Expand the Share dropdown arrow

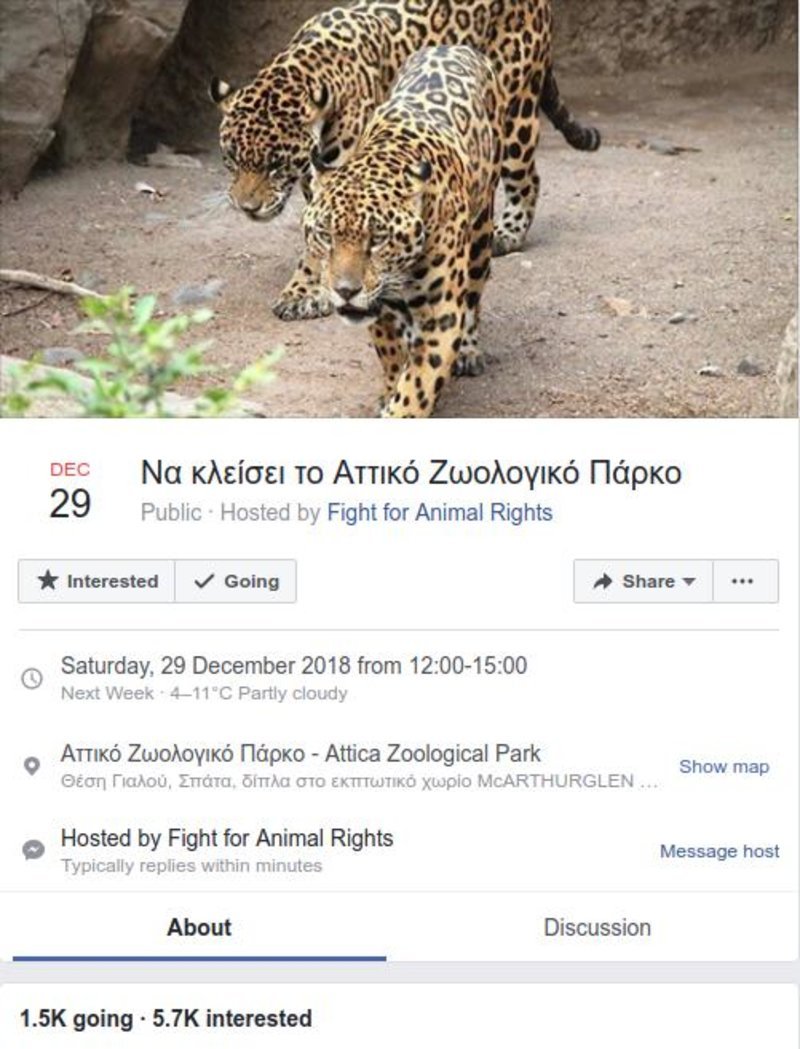pyautogui.click(x=689, y=582)
